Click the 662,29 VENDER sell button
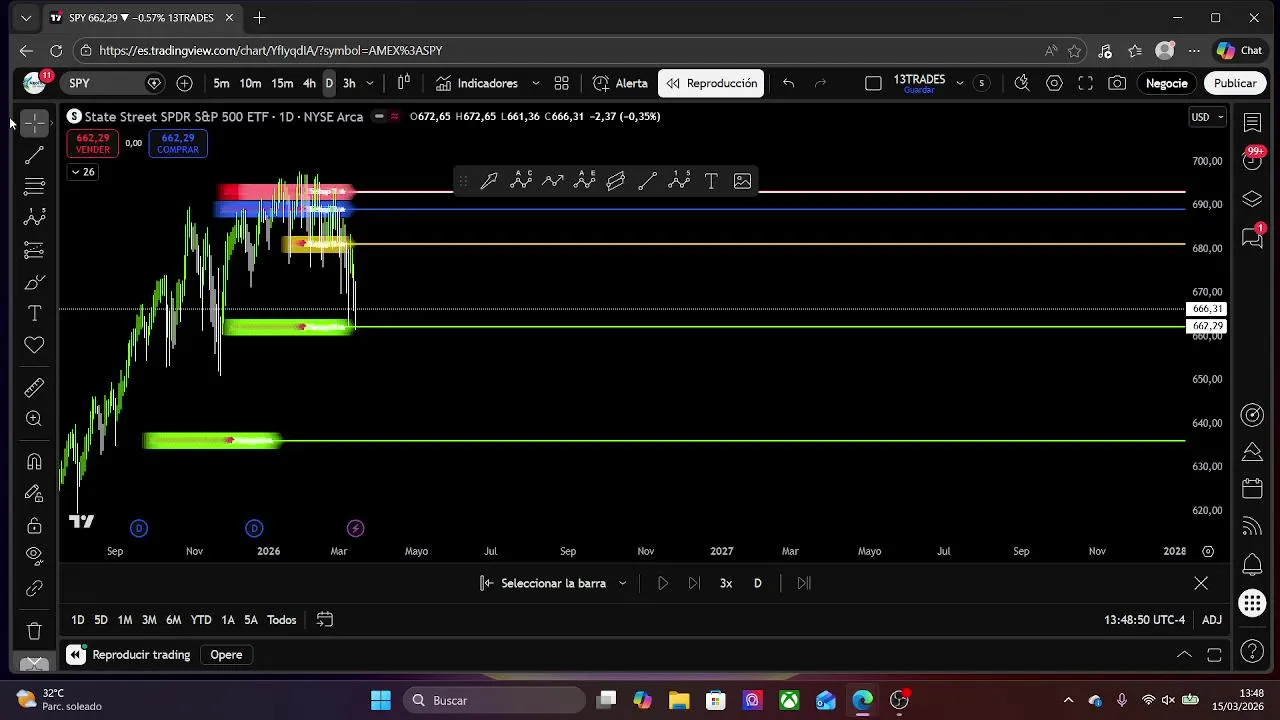The width and height of the screenshot is (1280, 720). click(93, 144)
